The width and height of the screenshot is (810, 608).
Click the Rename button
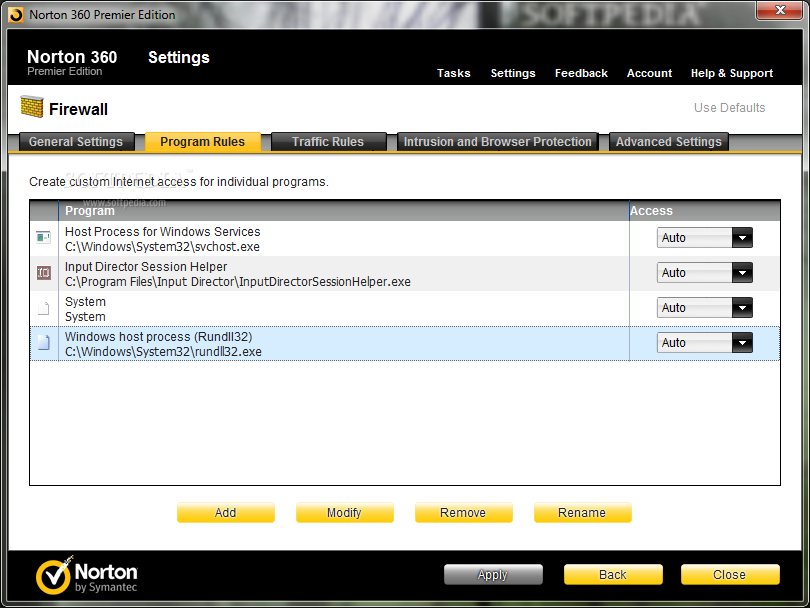(582, 512)
